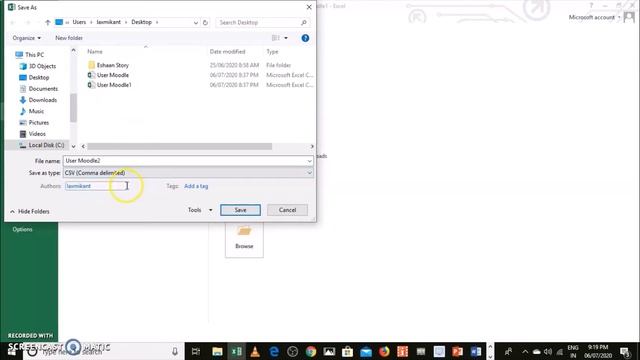Open Microsoft Edge from the taskbar
The height and width of the screenshot is (360, 640).
pos(274,351)
